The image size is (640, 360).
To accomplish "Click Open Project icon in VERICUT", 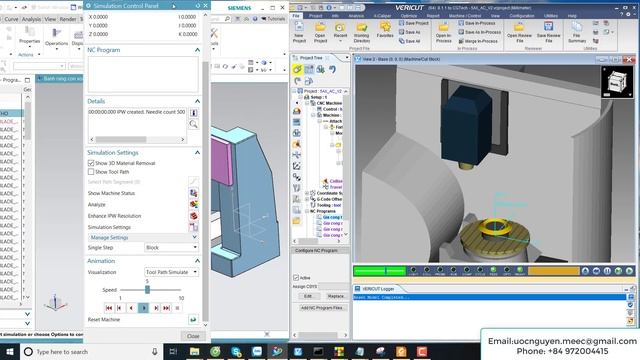I will [x=320, y=28].
